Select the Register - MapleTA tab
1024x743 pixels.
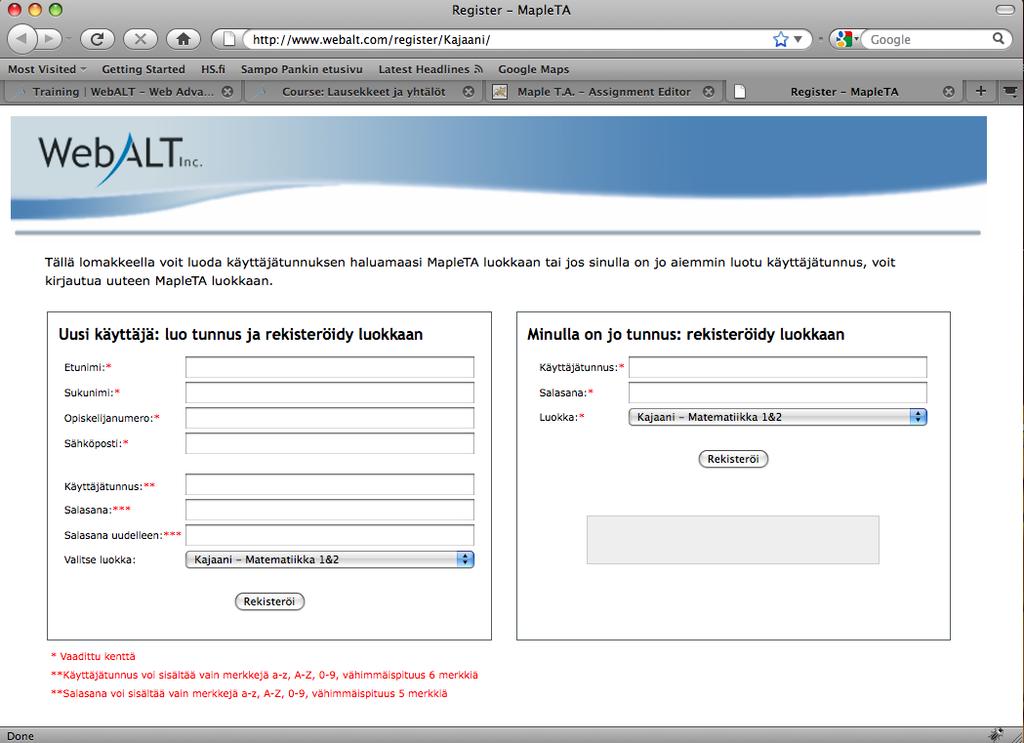(x=844, y=92)
